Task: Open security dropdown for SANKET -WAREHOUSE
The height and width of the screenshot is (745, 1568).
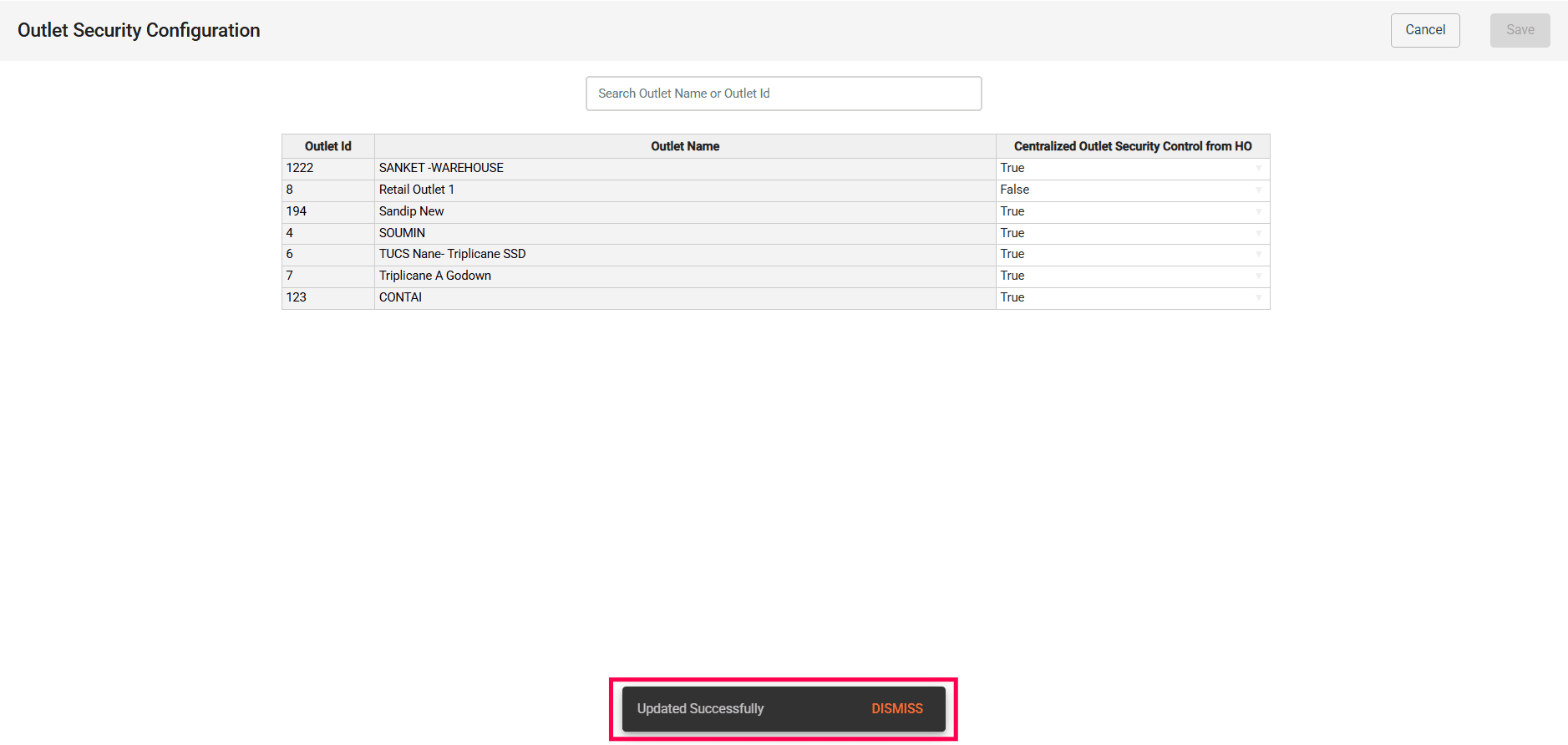Action: point(1132,169)
